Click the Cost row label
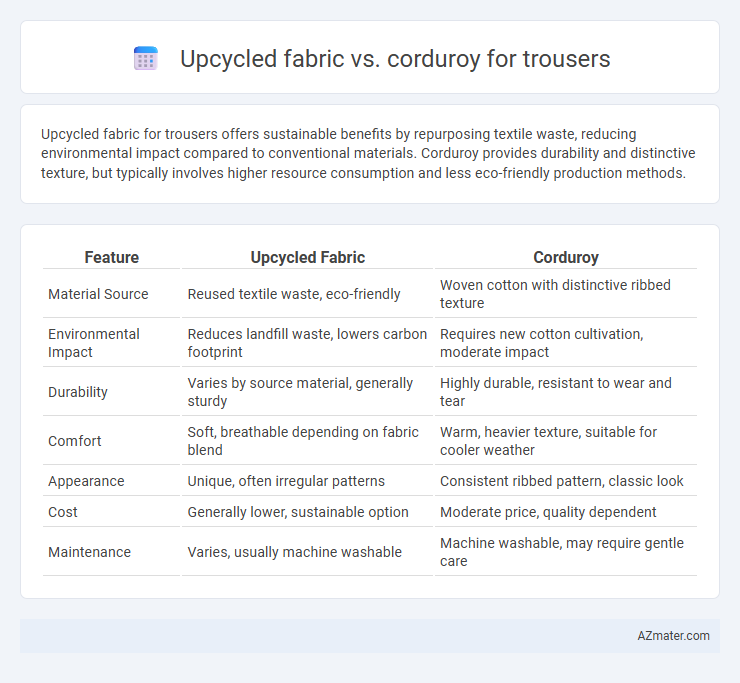Screen dimensions: 740x683 pyautogui.click(x=63, y=512)
